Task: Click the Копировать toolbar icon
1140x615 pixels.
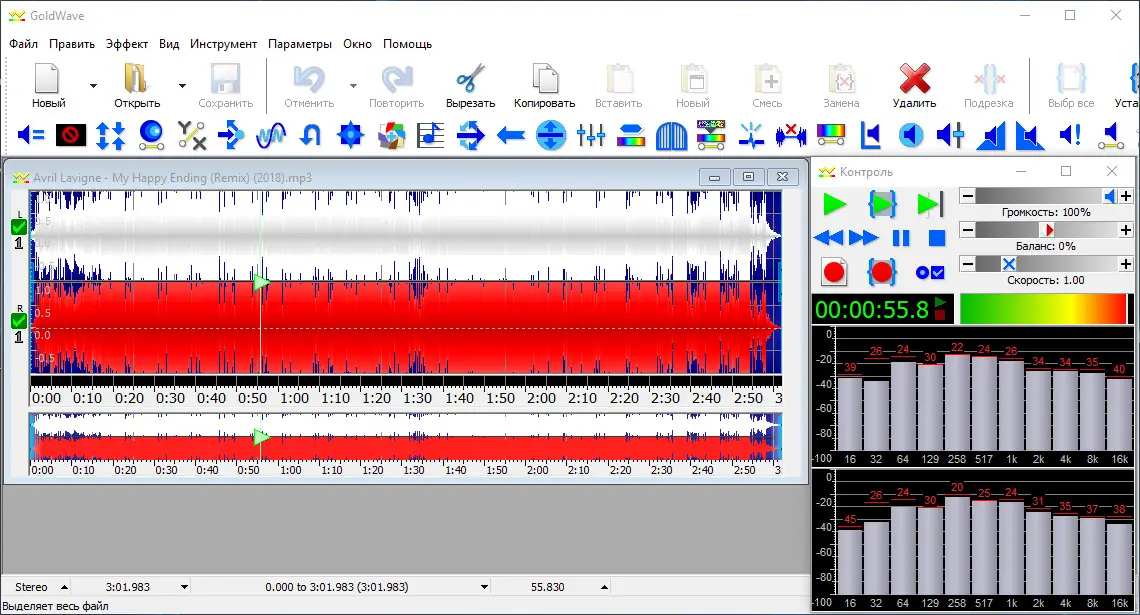Action: tap(544, 80)
